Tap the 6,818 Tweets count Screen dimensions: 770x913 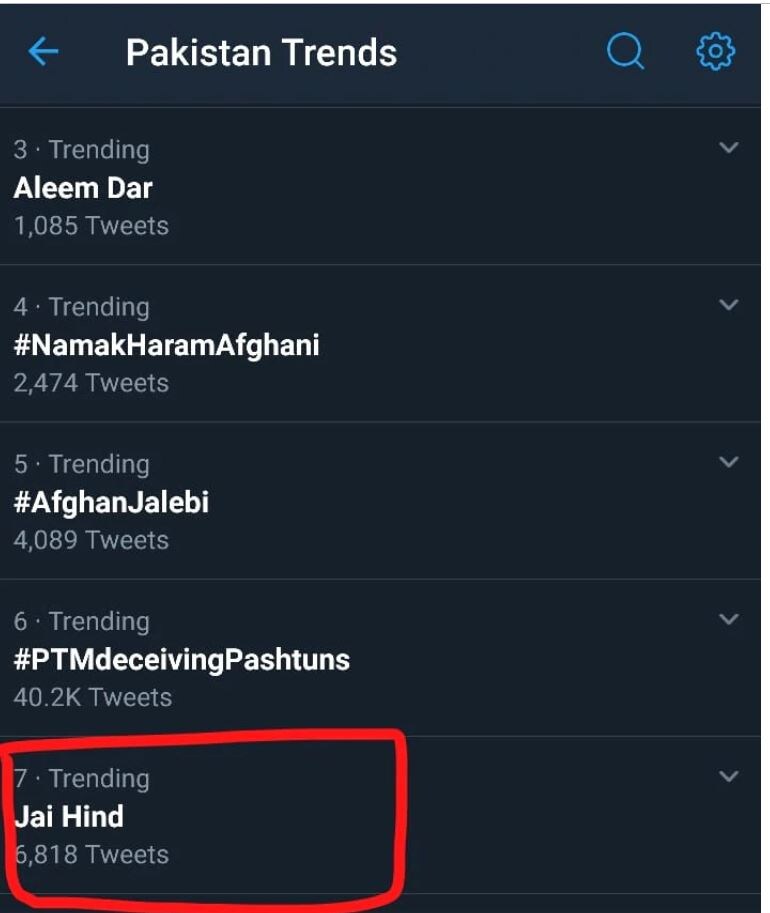pyautogui.click(x=91, y=854)
